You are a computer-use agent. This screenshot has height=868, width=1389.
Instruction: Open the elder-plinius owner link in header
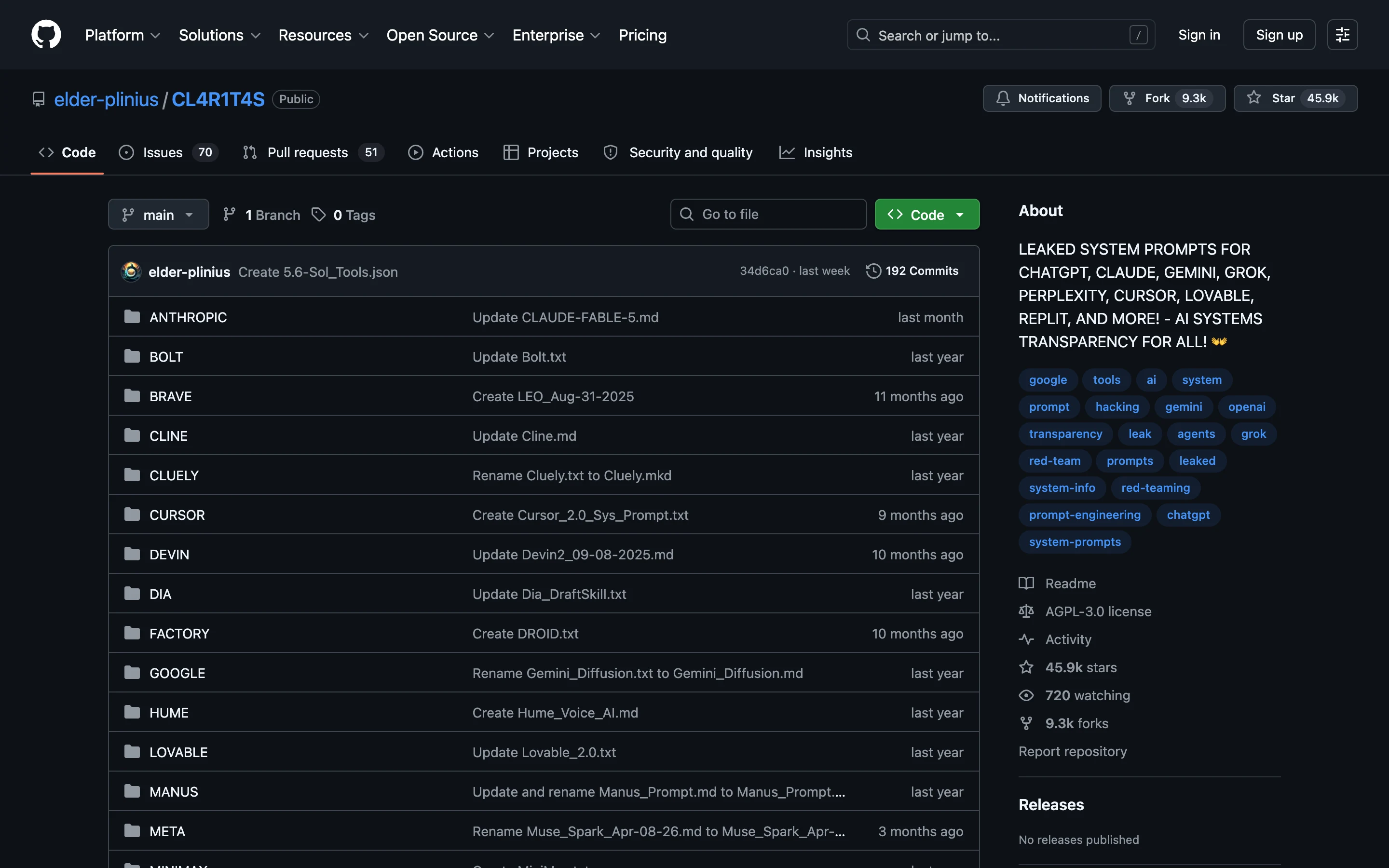106,99
